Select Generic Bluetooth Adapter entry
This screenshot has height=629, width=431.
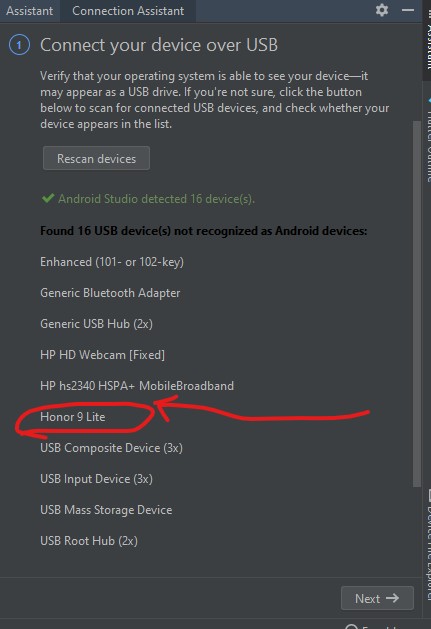(110, 293)
